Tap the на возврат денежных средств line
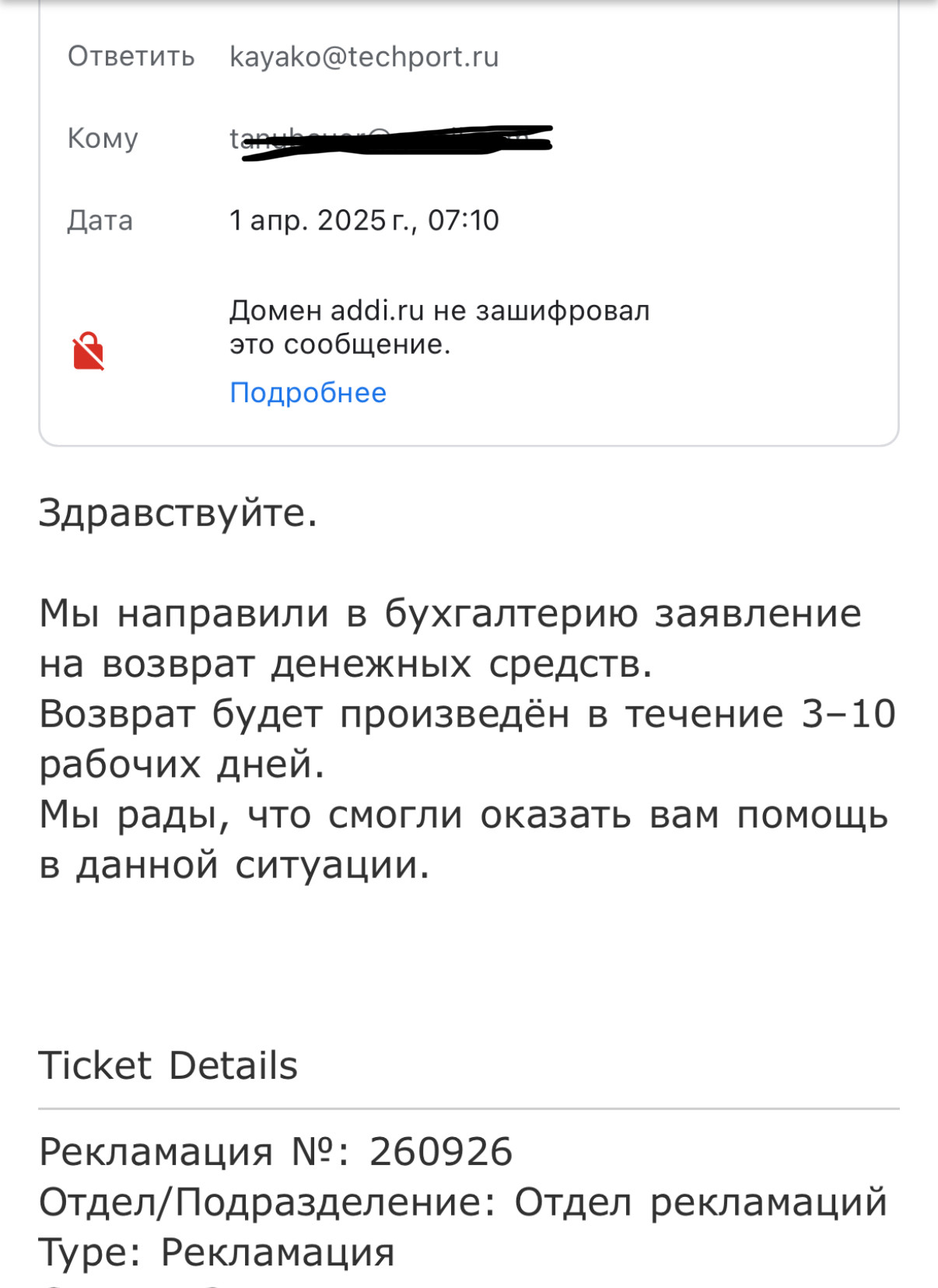This screenshot has width=938, height=1288. click(x=346, y=664)
